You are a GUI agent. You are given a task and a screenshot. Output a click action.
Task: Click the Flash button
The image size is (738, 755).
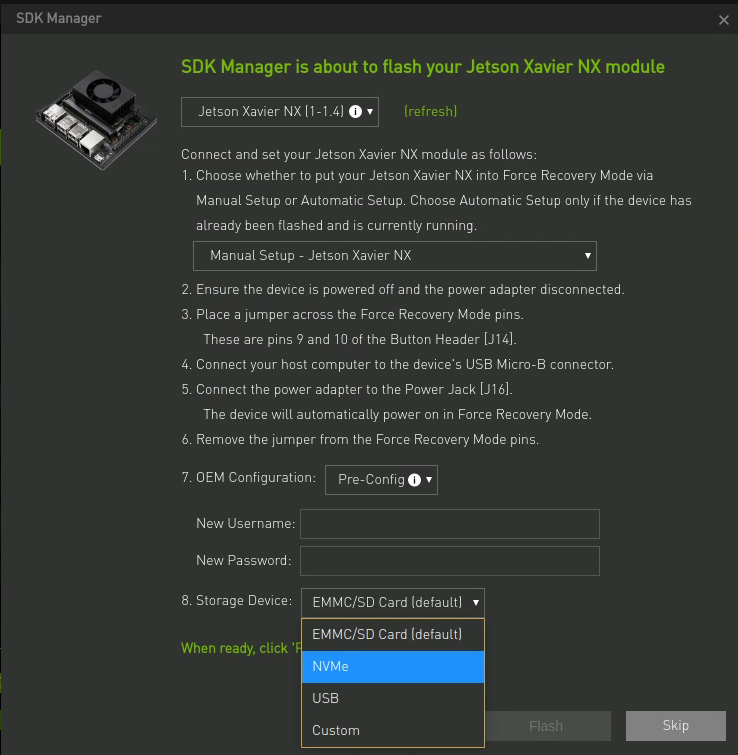tap(547, 726)
